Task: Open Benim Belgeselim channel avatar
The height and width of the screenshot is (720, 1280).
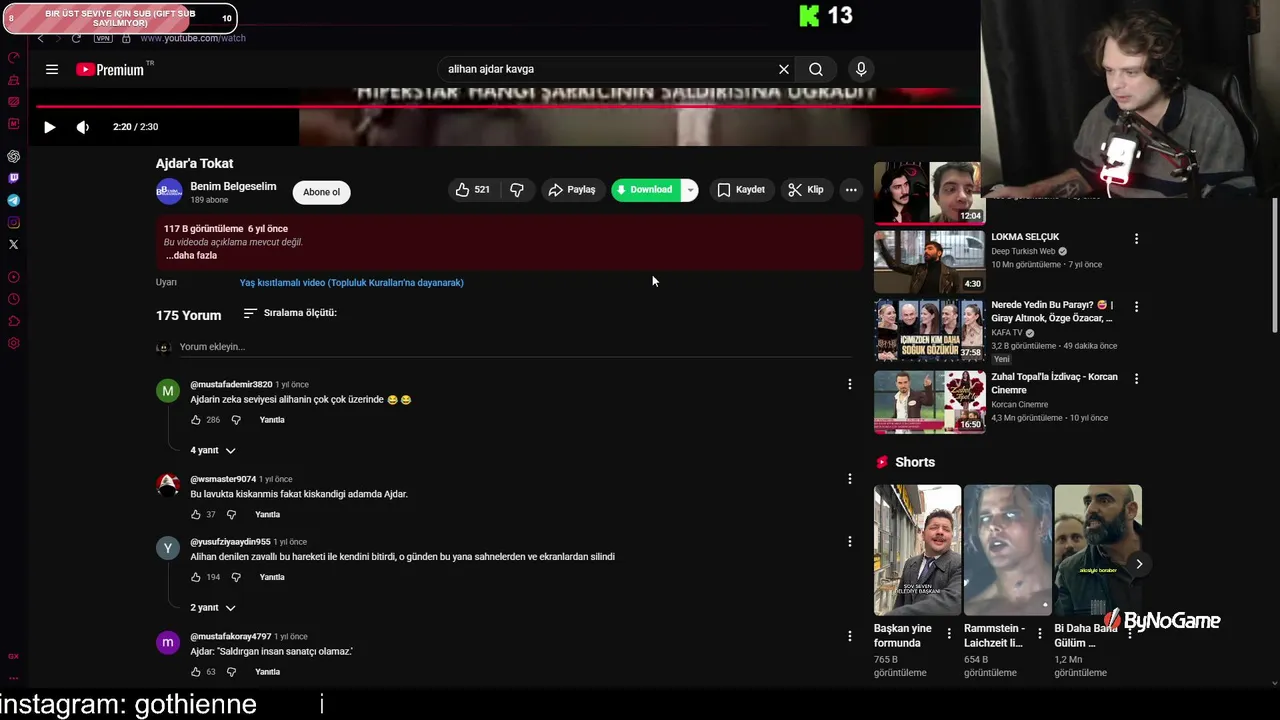Action: click(x=169, y=192)
